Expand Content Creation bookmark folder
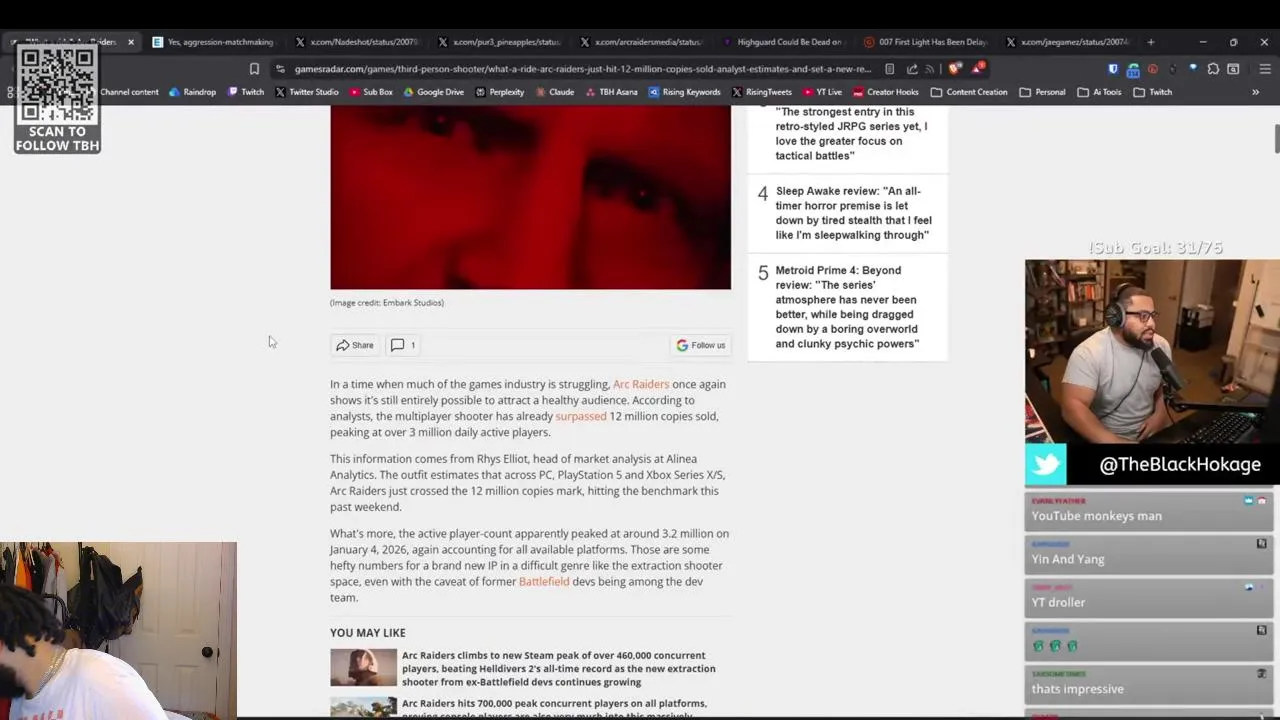 pyautogui.click(x=969, y=92)
